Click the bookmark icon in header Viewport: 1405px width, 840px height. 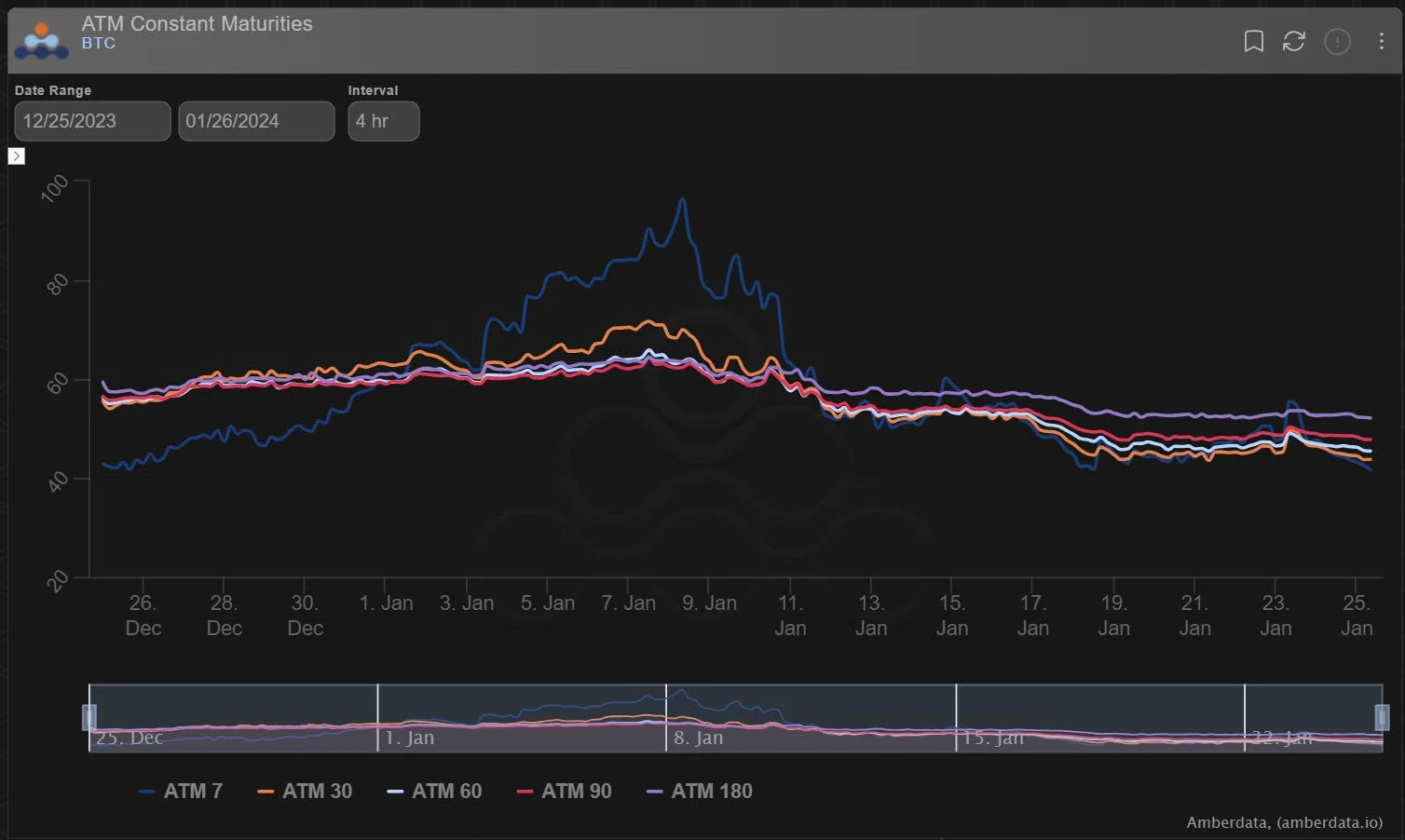pyautogui.click(x=1254, y=41)
